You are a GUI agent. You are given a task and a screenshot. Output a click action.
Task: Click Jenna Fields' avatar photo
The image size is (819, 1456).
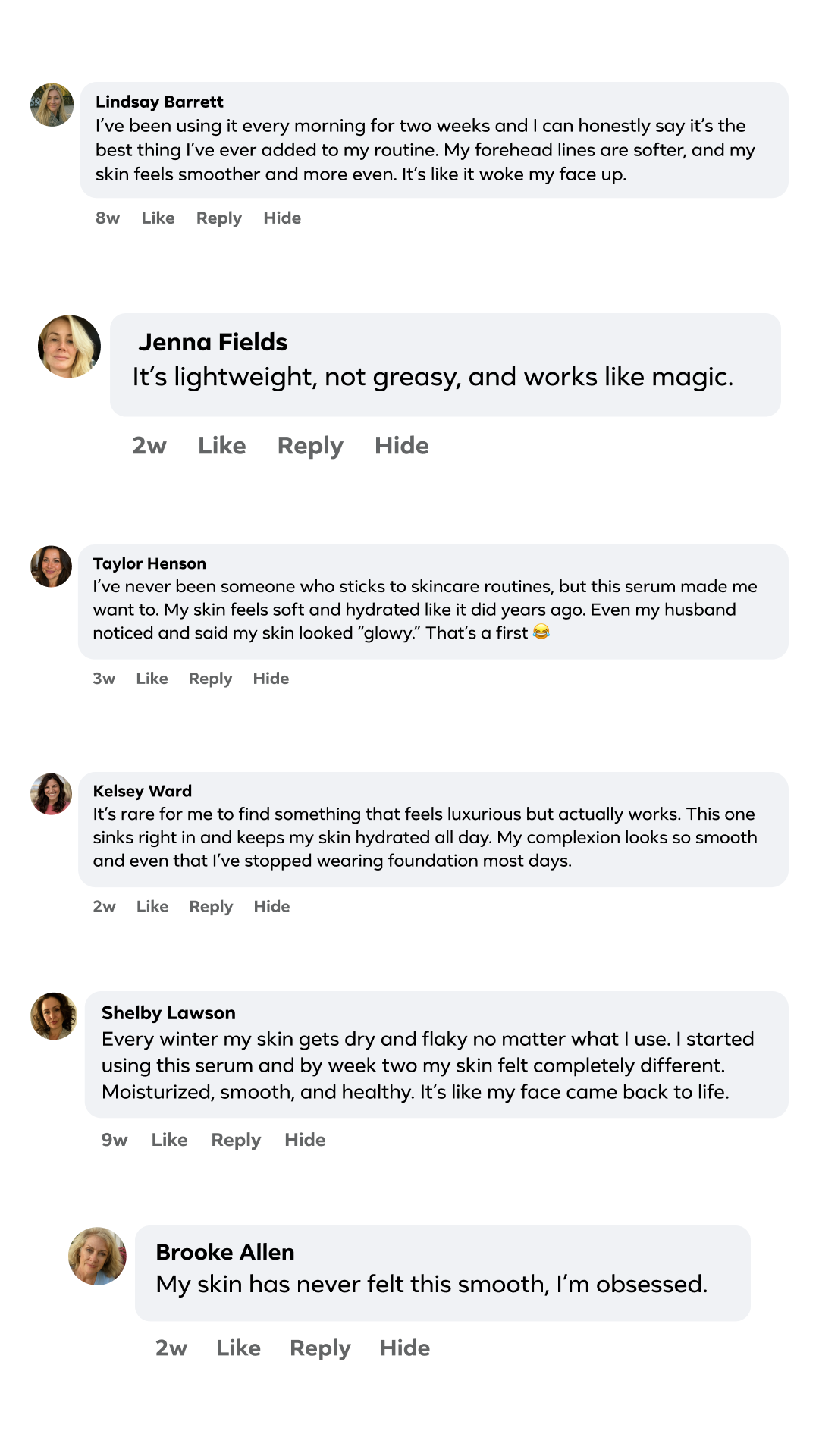pos(69,347)
